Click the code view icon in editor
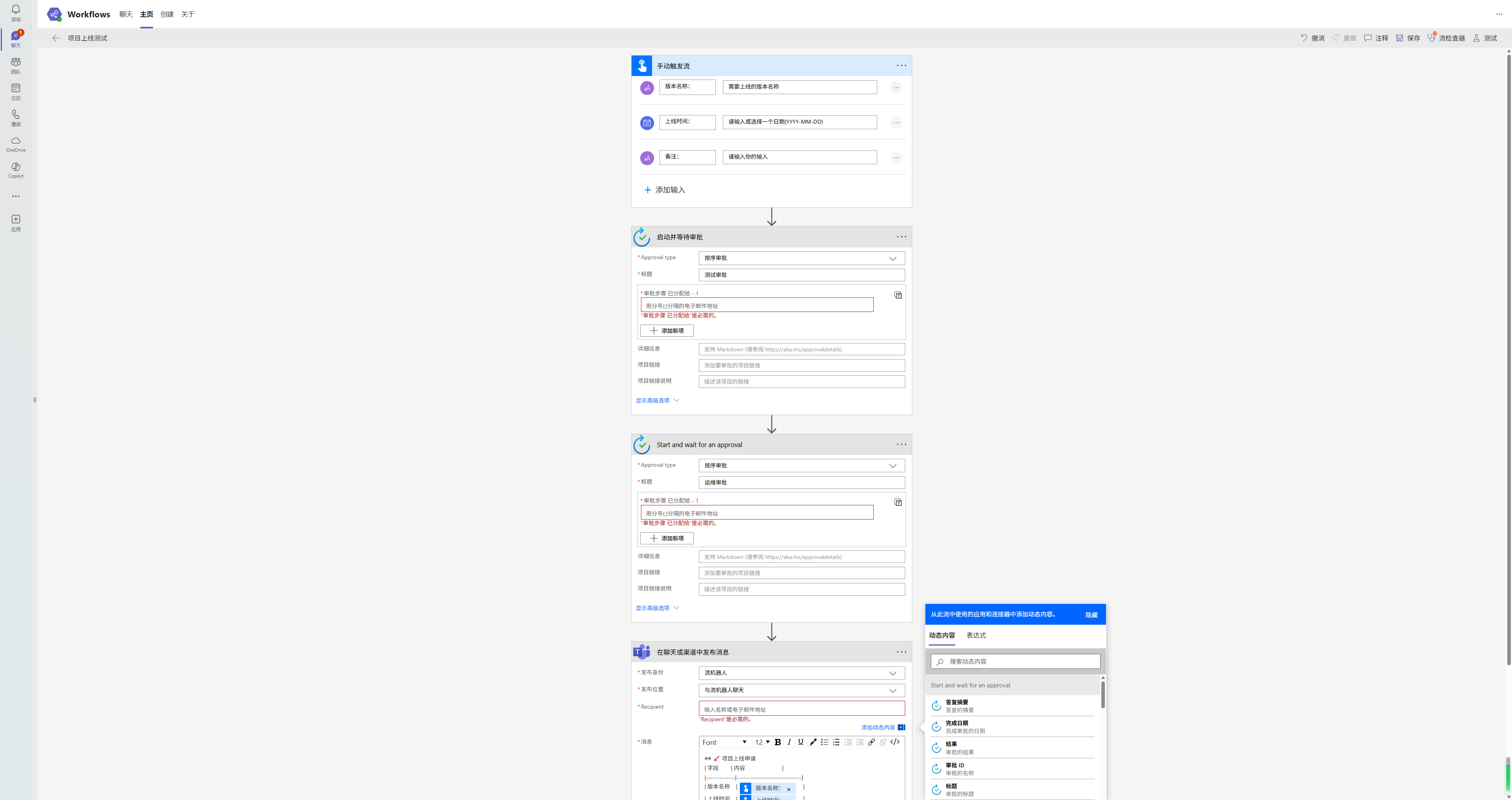The height and width of the screenshot is (800, 1512). pos(895,742)
